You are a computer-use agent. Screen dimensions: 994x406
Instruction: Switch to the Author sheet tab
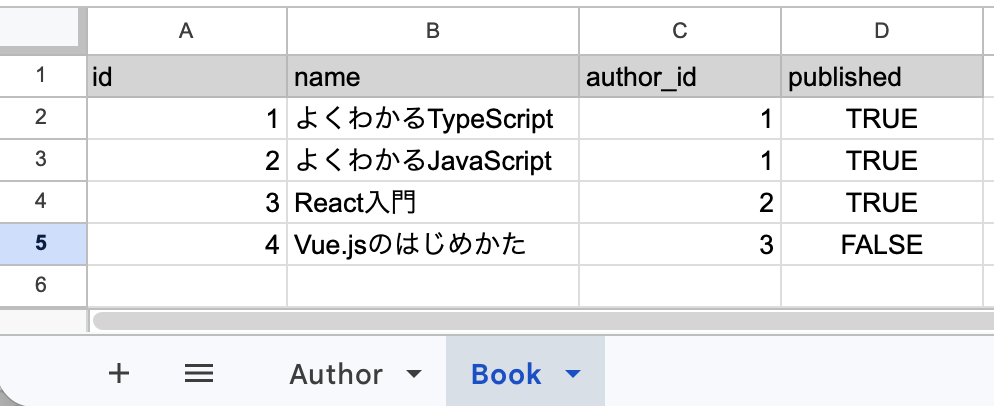[x=336, y=374]
